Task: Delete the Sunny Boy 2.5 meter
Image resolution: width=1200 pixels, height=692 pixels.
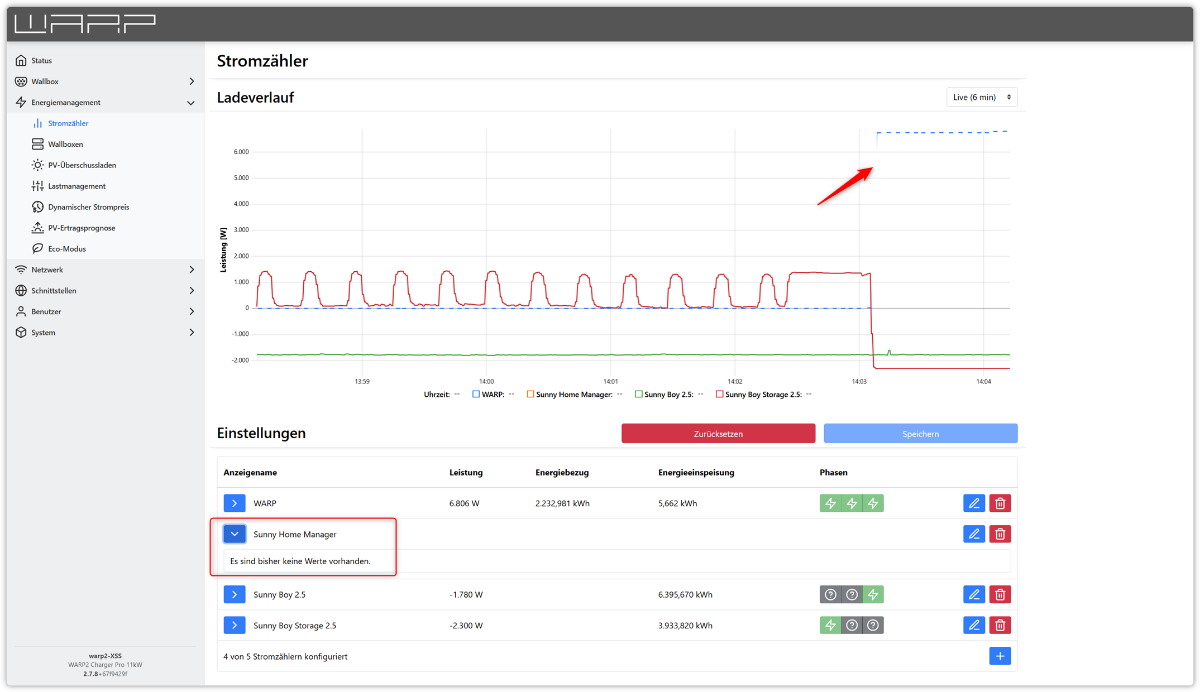Action: (x=1000, y=595)
